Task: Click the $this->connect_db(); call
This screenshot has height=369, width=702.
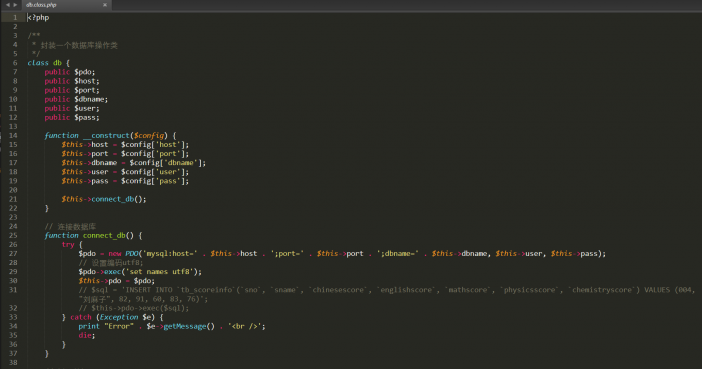Action: (x=103, y=199)
